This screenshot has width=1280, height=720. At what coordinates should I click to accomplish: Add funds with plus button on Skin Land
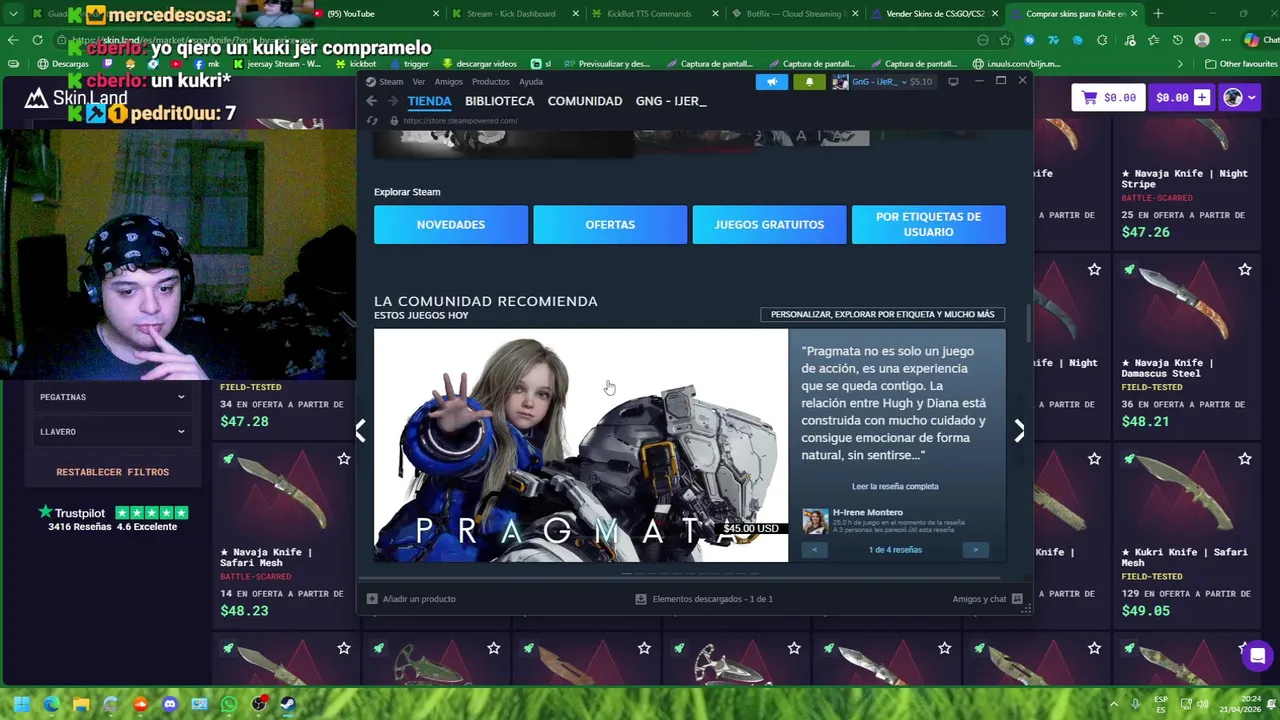1201,97
